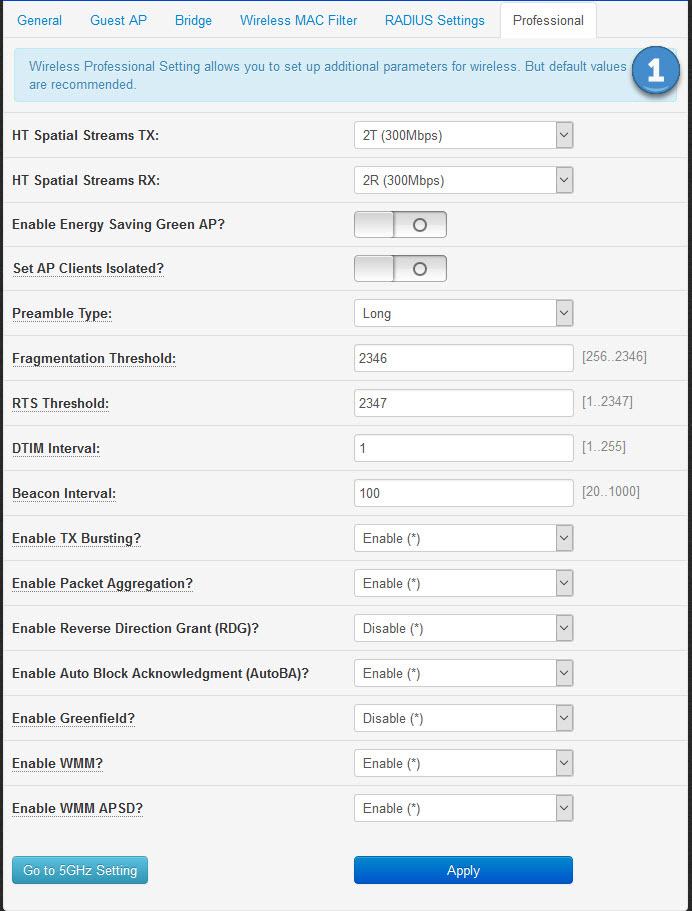Expand the Preamble Type dropdown
Screen dimensions: 692x911
pos(464,313)
